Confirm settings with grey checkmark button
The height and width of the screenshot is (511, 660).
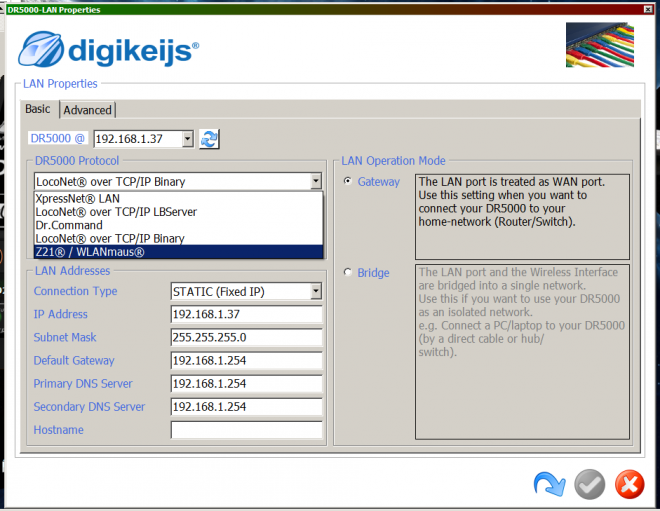[x=590, y=484]
